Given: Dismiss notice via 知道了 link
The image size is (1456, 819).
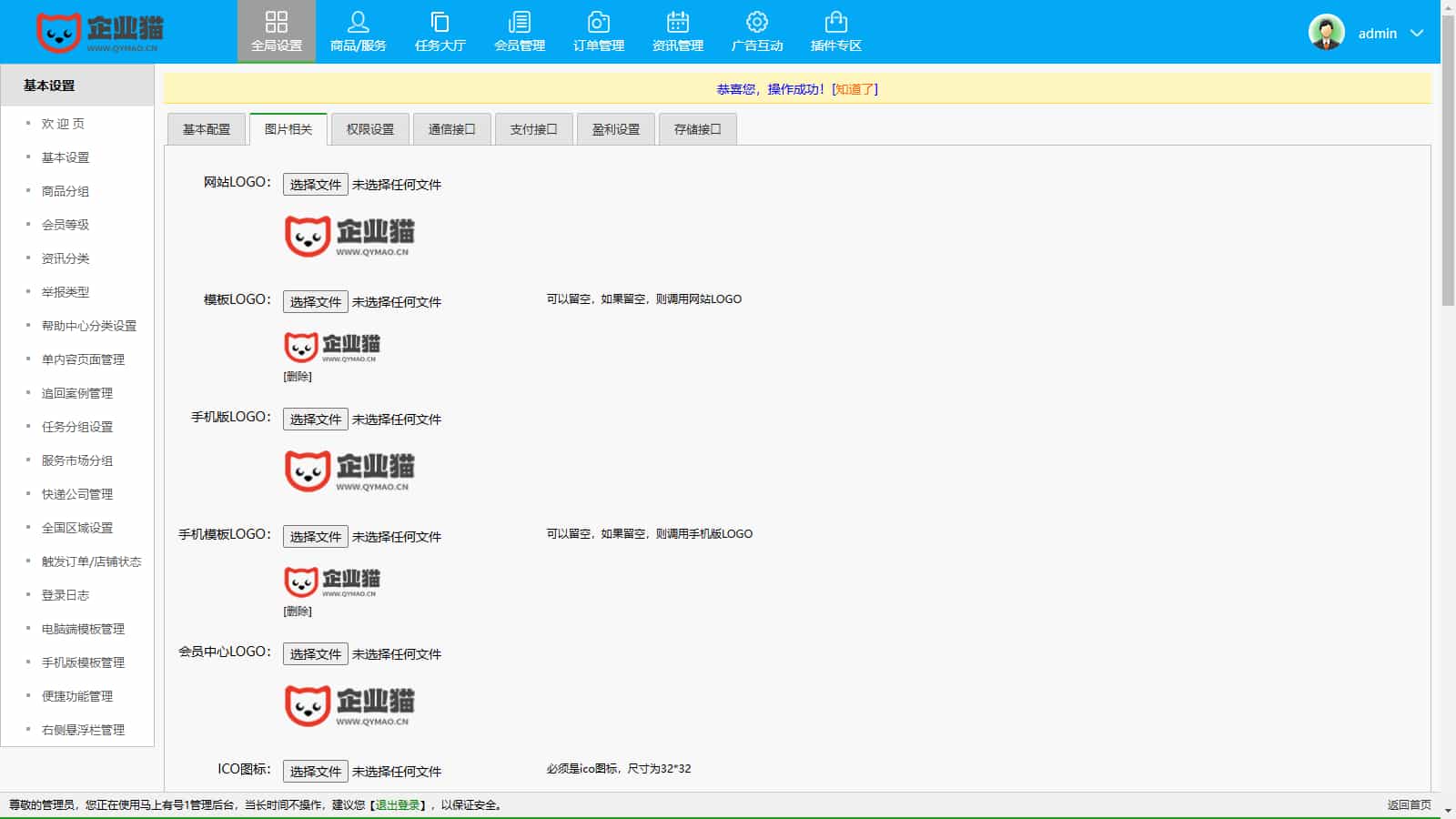Looking at the screenshot, I should pyautogui.click(x=854, y=89).
